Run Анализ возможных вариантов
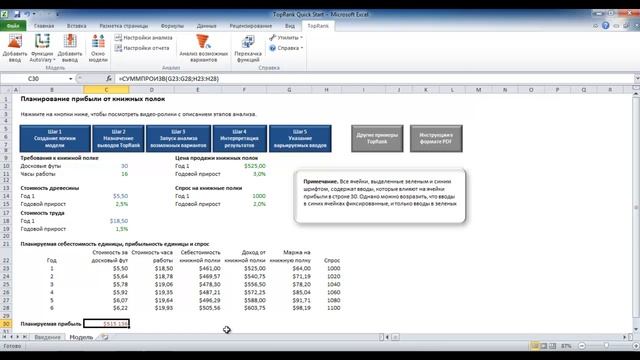Viewport: 640px width, 360px height. pos(203,48)
